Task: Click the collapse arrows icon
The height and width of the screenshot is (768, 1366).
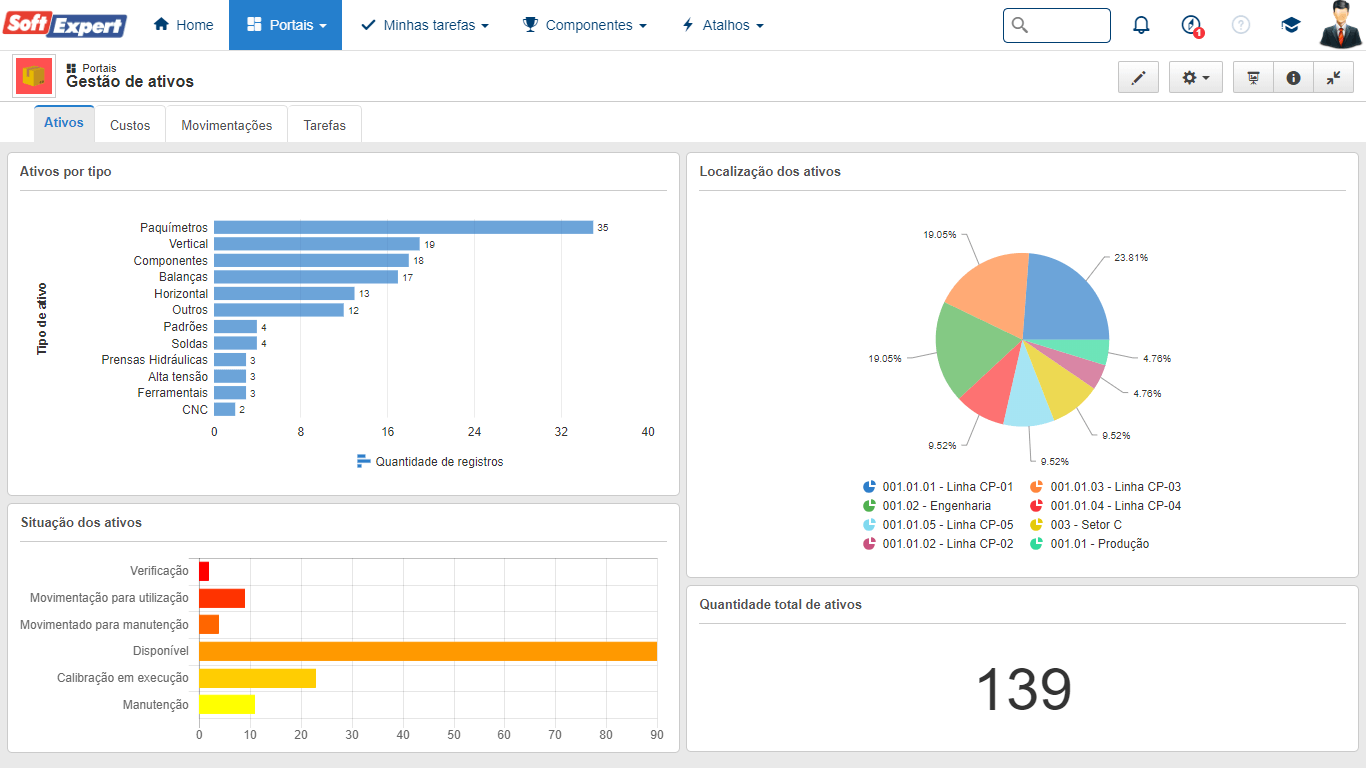Action: point(1333,77)
